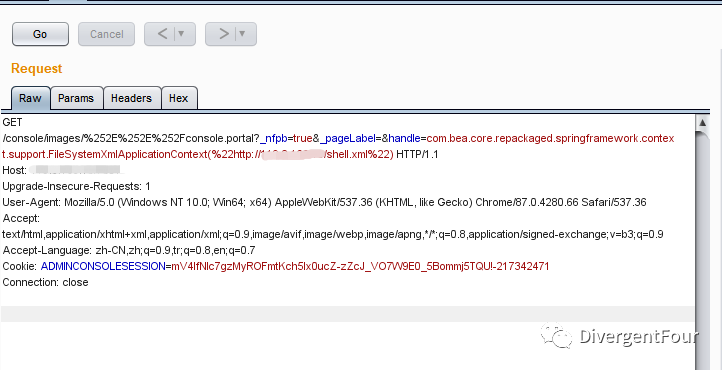The image size is (722, 370).
Task: Click the Upgrade-Insecure-Requests: 1 line
Action: (x=76, y=186)
